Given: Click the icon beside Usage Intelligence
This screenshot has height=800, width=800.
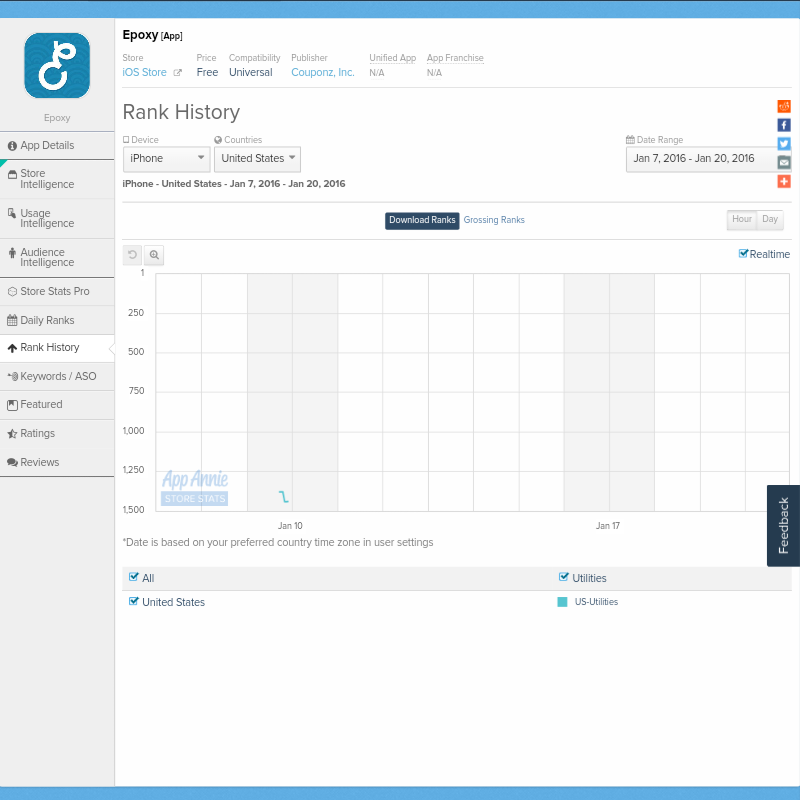Looking at the screenshot, I should 12,213.
